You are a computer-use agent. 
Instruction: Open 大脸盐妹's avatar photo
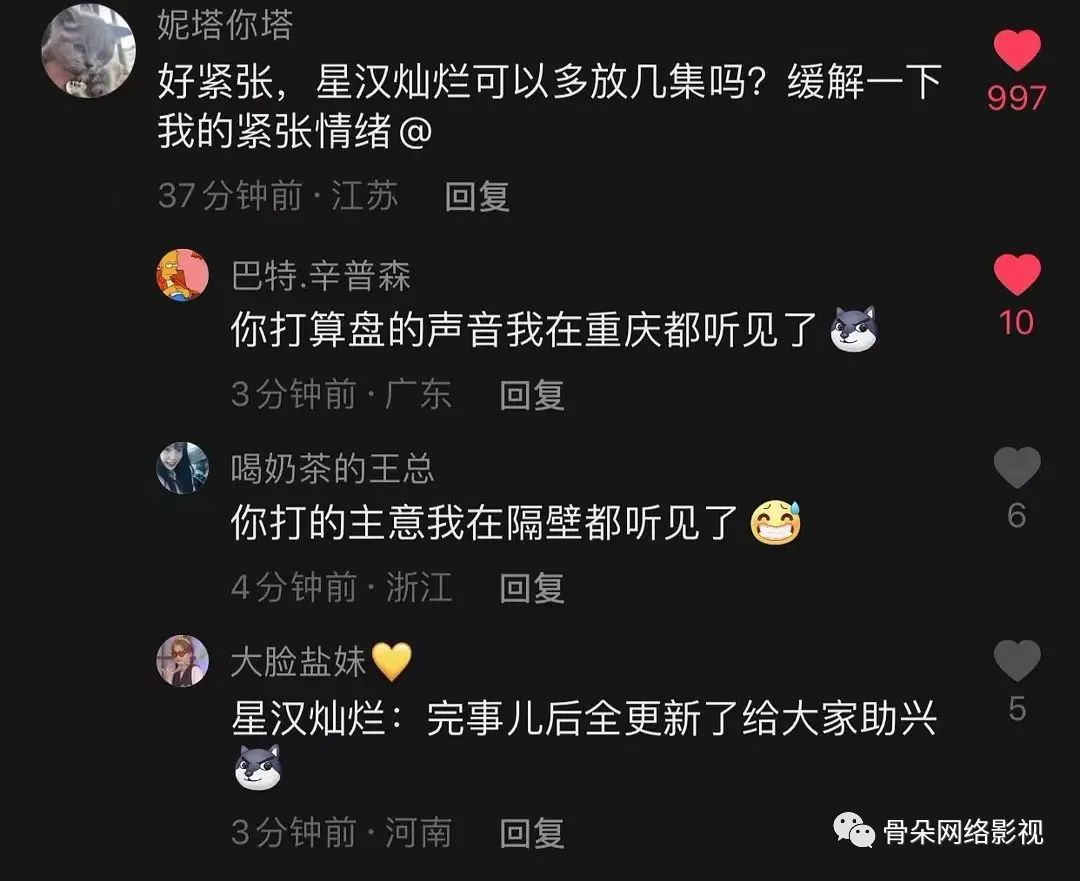(x=183, y=661)
